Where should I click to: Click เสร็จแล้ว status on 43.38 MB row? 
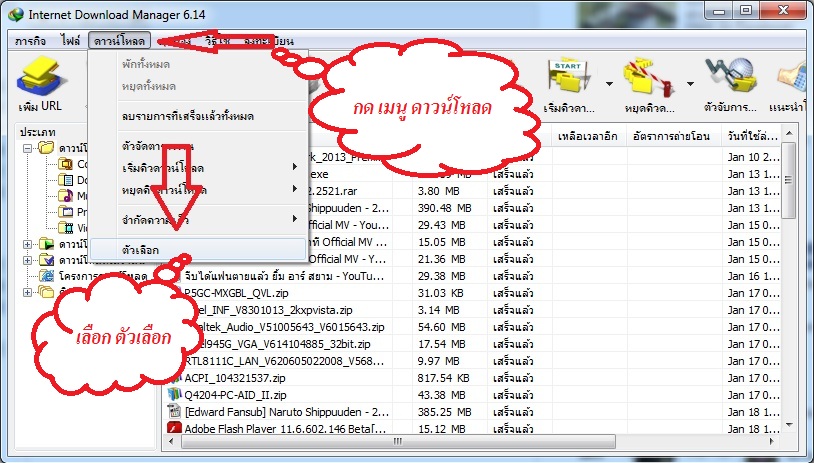513,395
